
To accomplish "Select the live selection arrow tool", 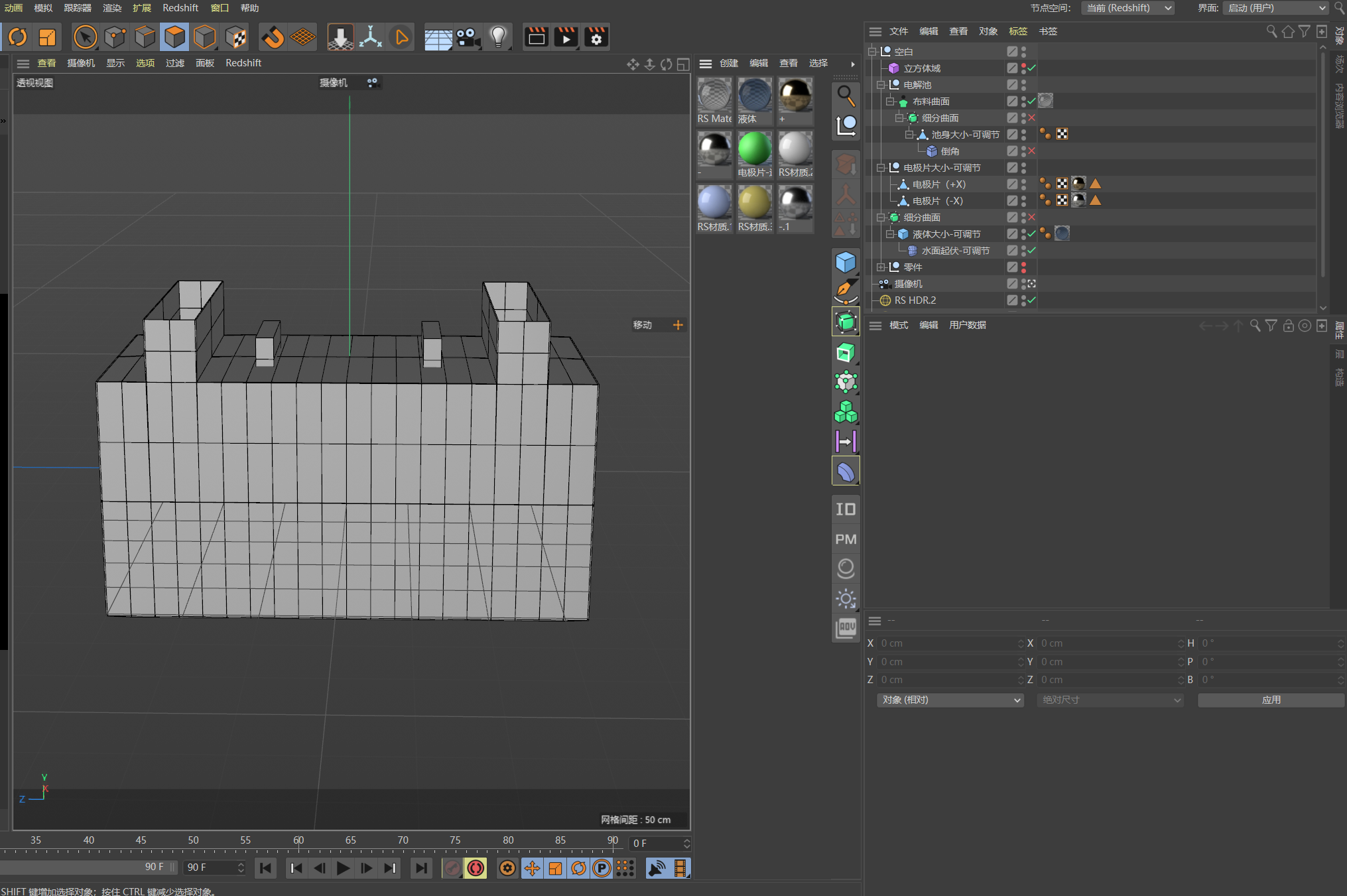I will [x=85, y=37].
